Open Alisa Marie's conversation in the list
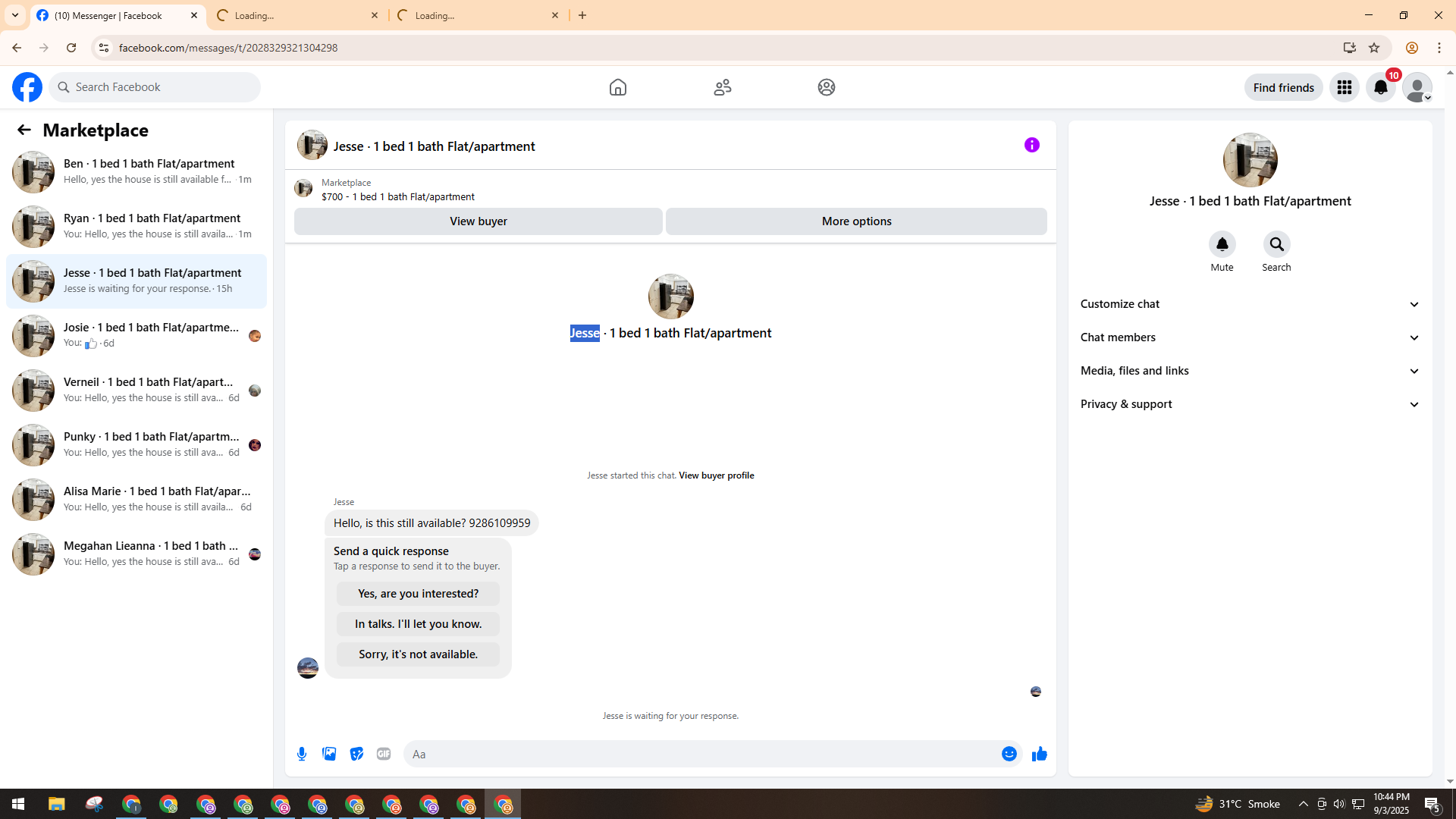The height and width of the screenshot is (819, 1456). coord(136,500)
